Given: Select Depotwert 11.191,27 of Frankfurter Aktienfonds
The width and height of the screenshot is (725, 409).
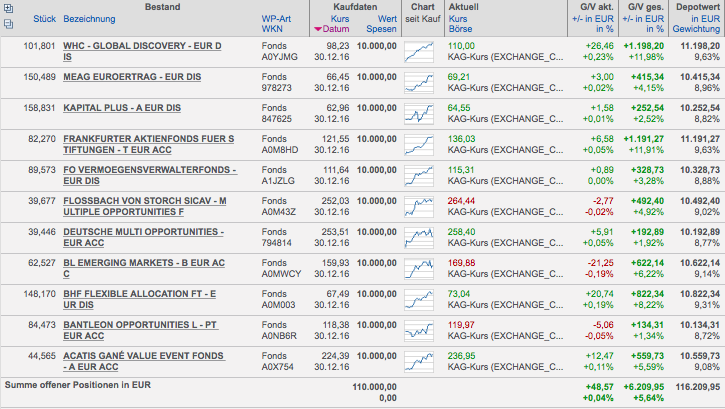Looking at the screenshot, I should pos(700,139).
